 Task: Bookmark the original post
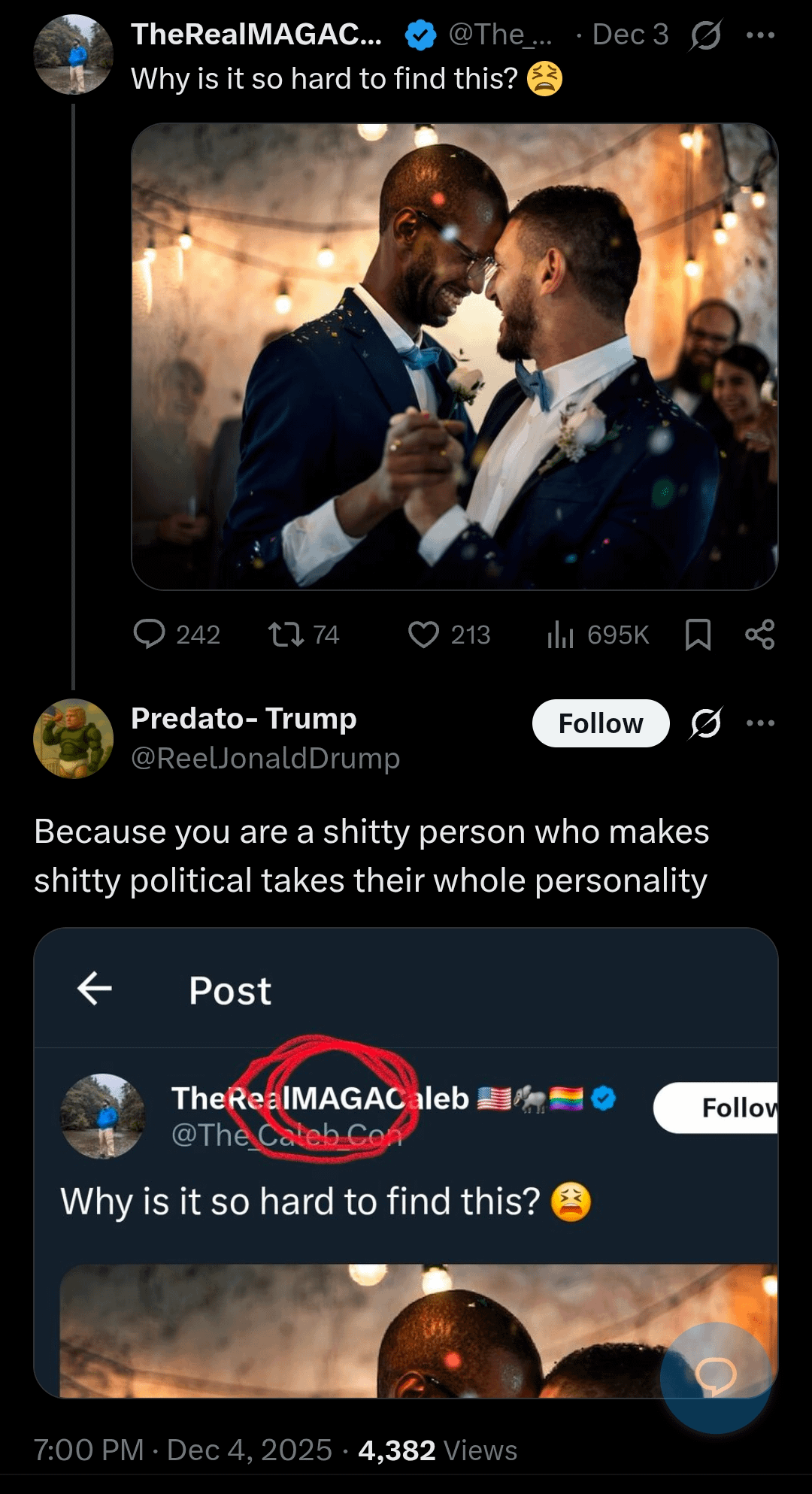click(x=698, y=634)
